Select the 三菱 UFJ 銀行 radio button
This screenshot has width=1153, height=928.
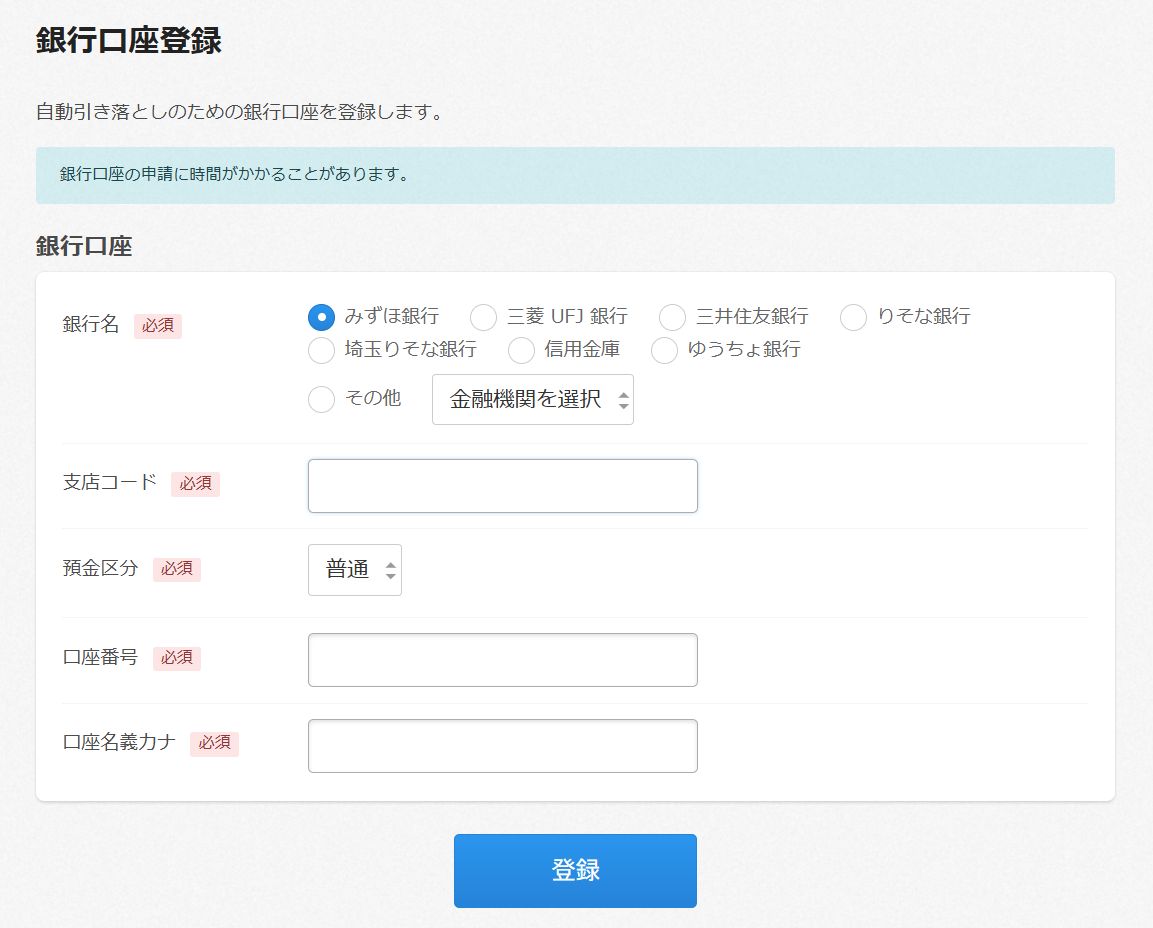click(x=483, y=316)
